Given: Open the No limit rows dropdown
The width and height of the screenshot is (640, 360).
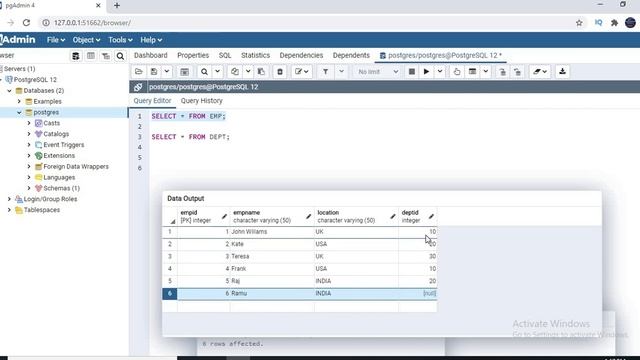Looking at the screenshot, I should click(x=378, y=72).
